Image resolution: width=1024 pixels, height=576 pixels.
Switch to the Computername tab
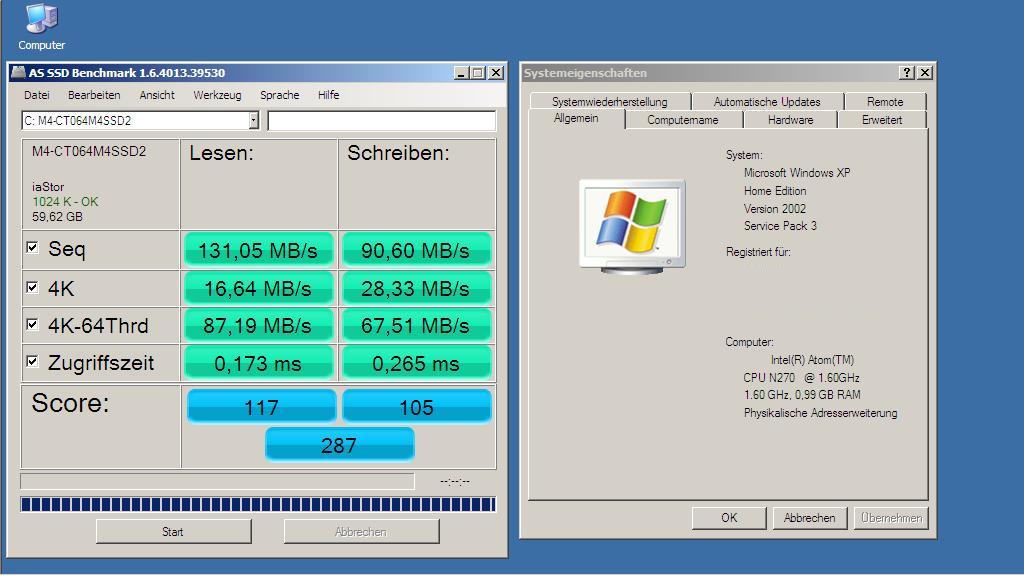pos(682,120)
